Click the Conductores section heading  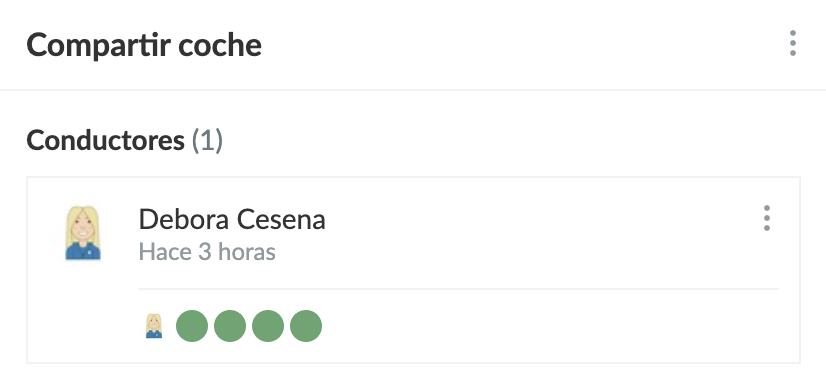[x=105, y=140]
